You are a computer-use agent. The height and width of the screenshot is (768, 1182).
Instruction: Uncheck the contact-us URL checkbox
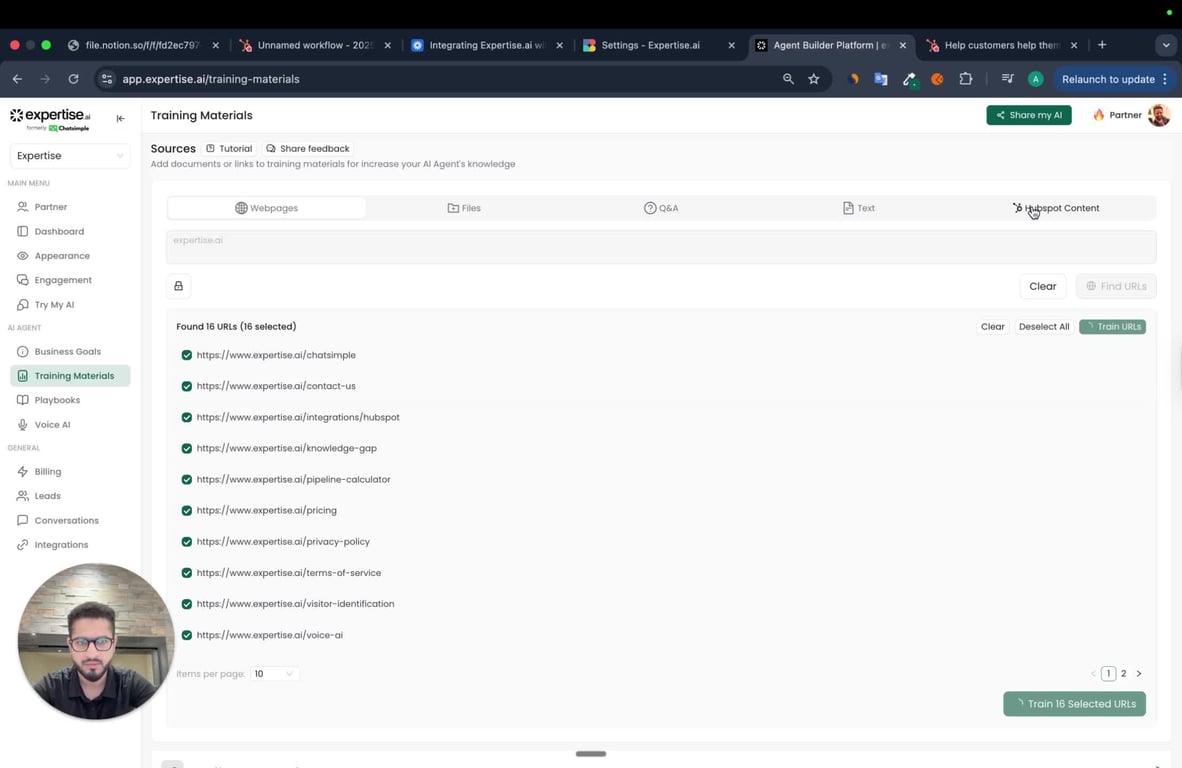(x=186, y=386)
